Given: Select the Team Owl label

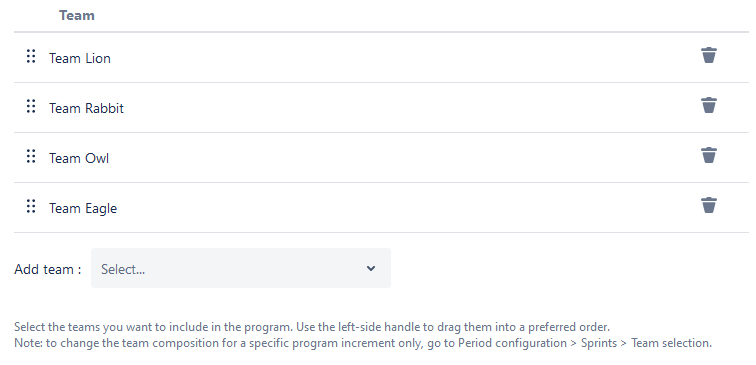Looking at the screenshot, I should (x=79, y=158).
